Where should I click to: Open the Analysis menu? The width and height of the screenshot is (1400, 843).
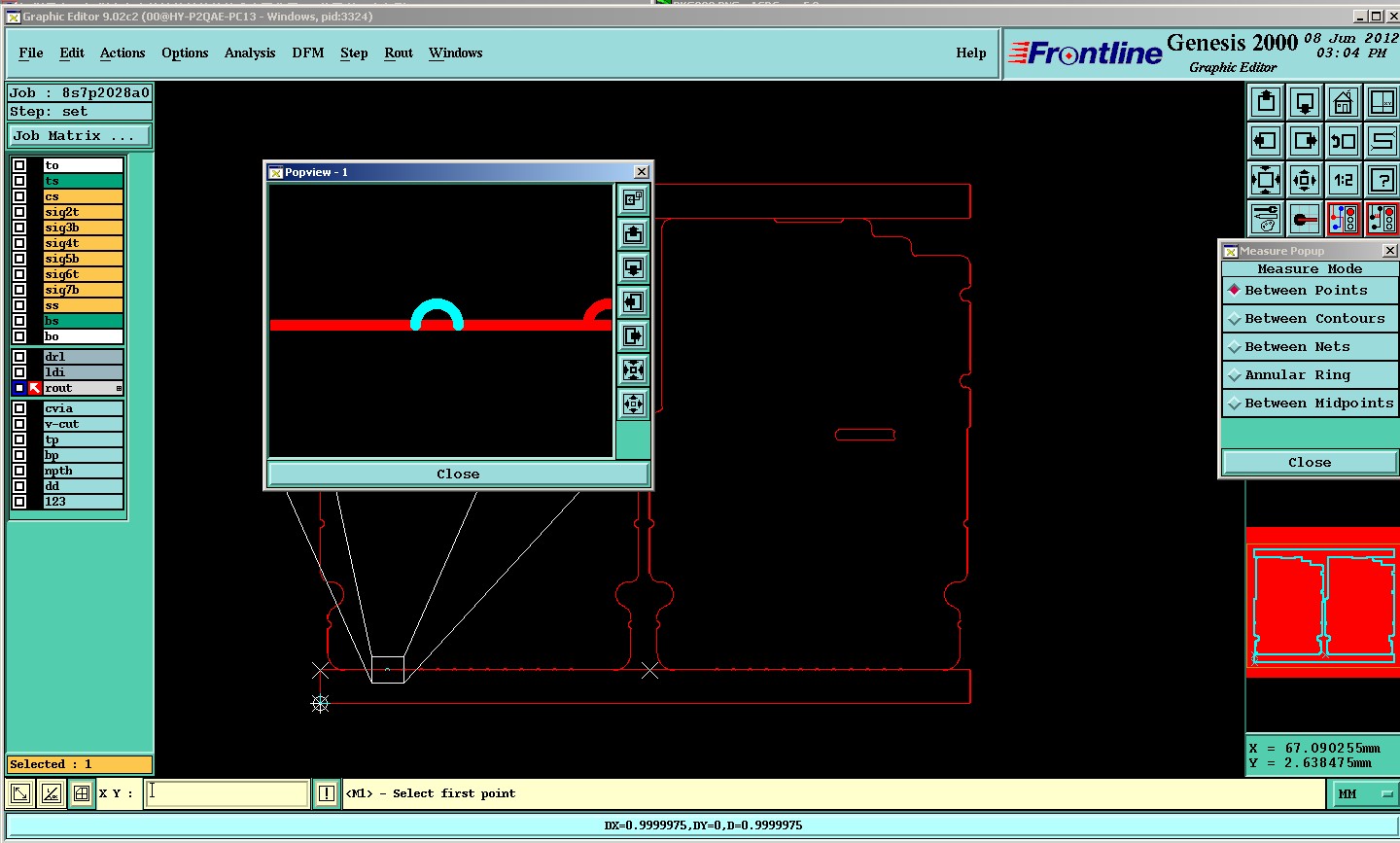(250, 53)
